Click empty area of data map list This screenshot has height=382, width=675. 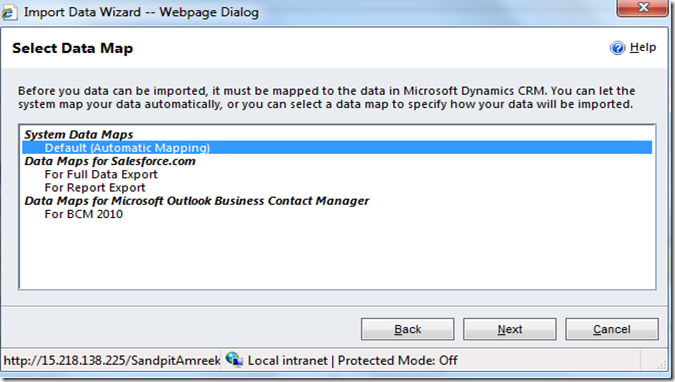(x=337, y=254)
